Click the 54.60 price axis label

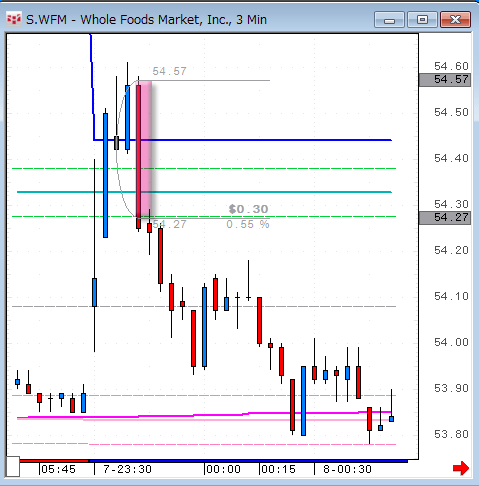tap(451, 66)
